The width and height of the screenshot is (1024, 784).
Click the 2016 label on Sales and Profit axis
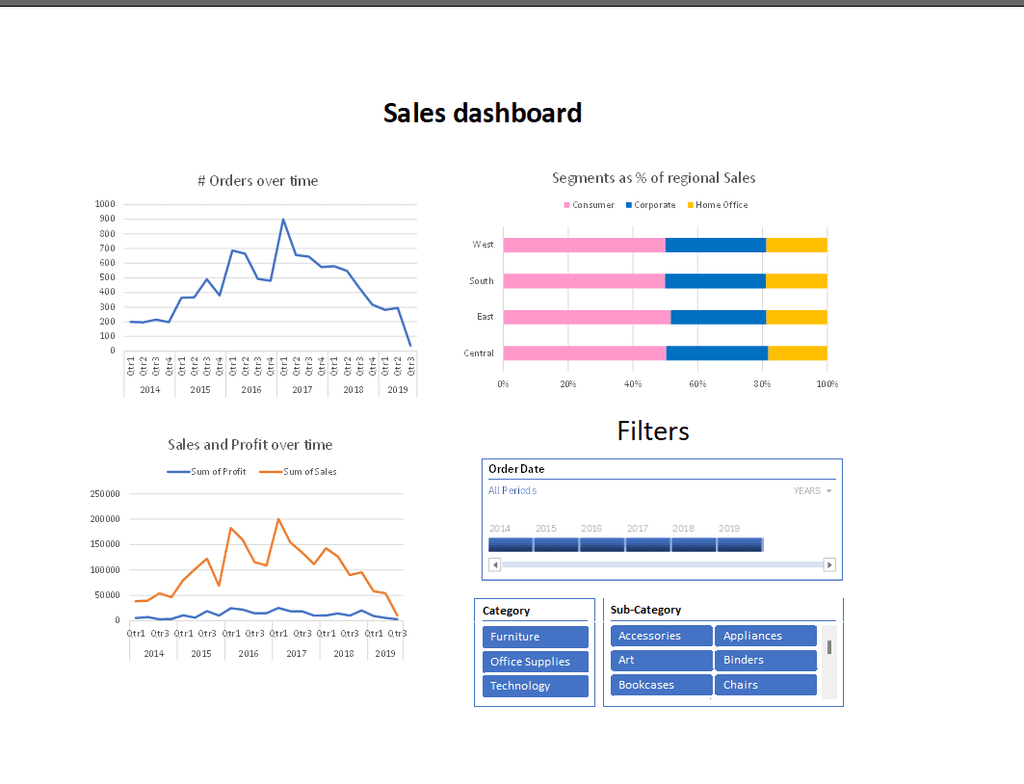click(248, 653)
